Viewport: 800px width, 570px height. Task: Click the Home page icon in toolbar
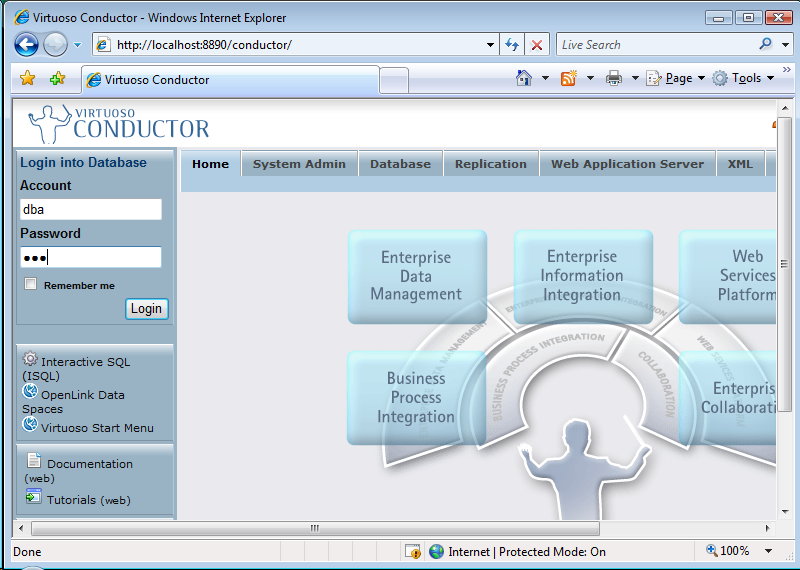[x=523, y=78]
